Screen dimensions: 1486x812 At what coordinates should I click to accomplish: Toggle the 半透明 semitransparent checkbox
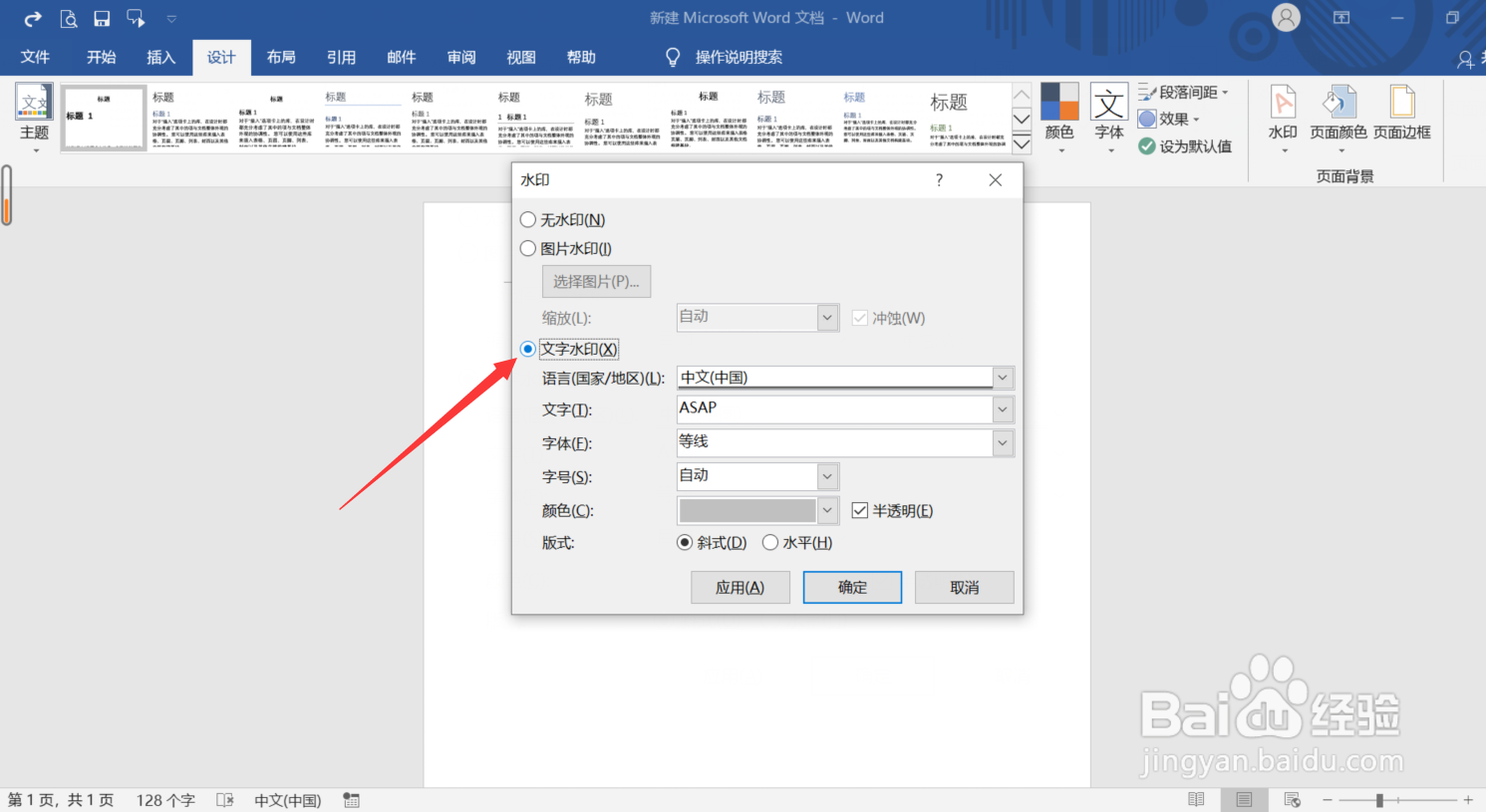tap(860, 510)
